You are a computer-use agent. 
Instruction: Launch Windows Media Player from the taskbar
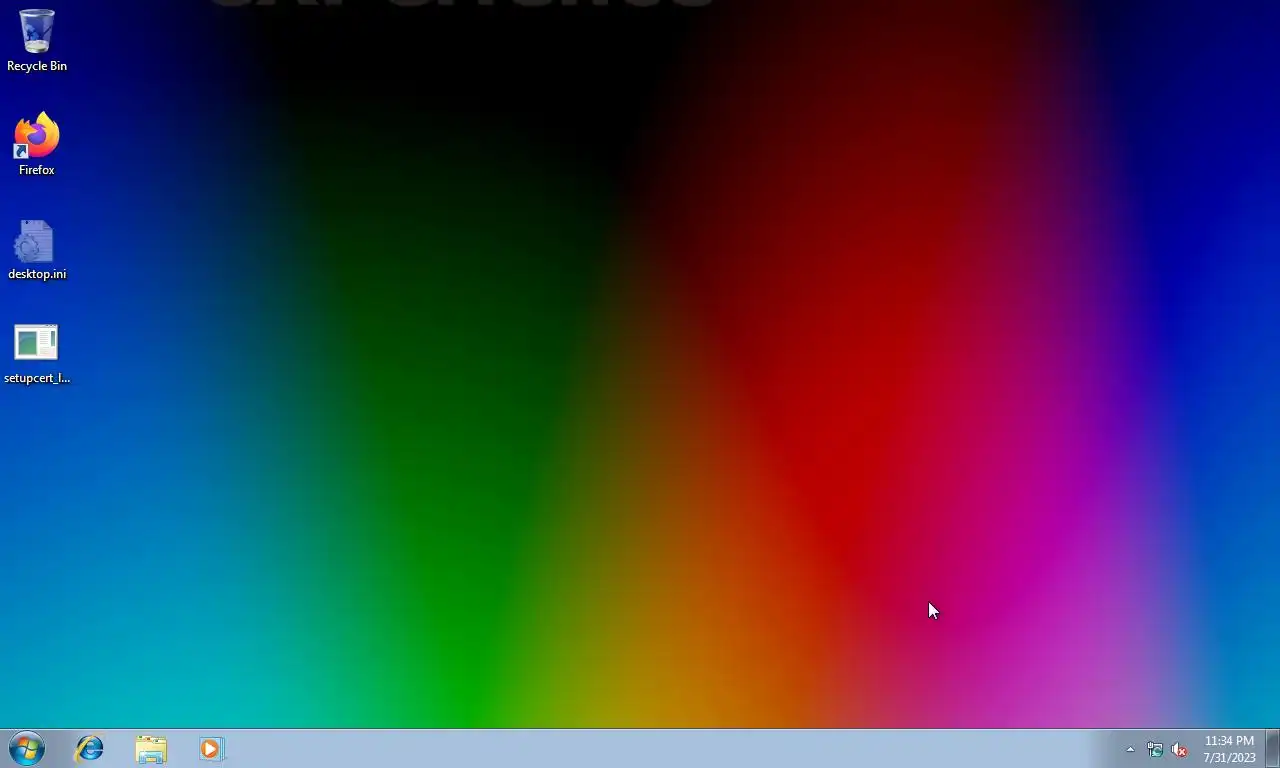click(212, 748)
